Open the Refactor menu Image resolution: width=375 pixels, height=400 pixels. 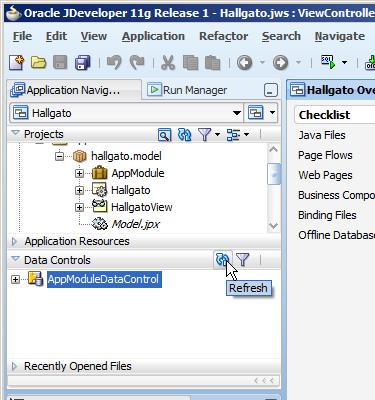click(223, 36)
